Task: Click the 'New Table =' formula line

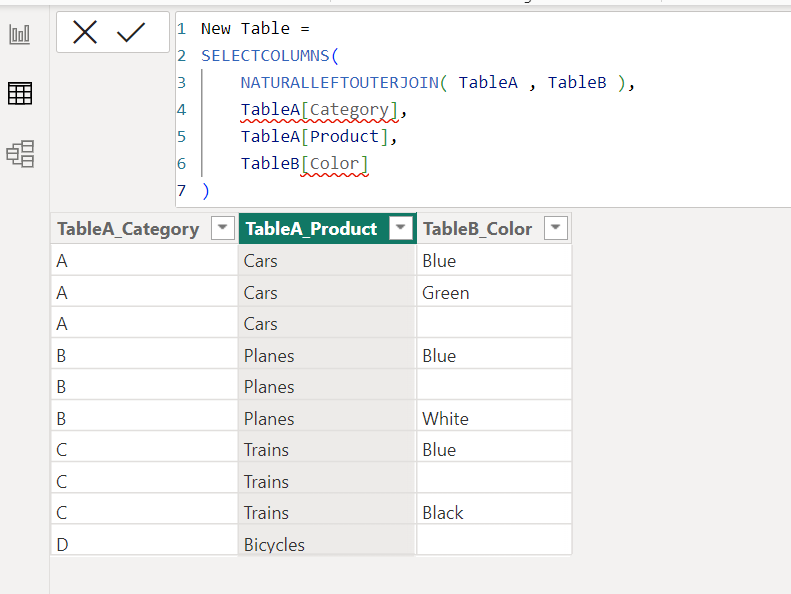Action: tap(255, 29)
